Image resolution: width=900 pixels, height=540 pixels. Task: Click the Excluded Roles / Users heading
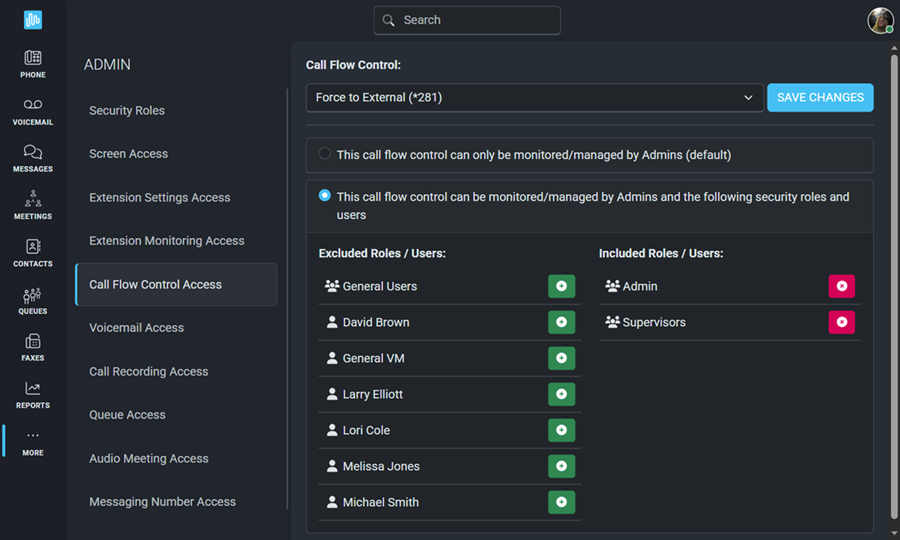click(x=382, y=253)
